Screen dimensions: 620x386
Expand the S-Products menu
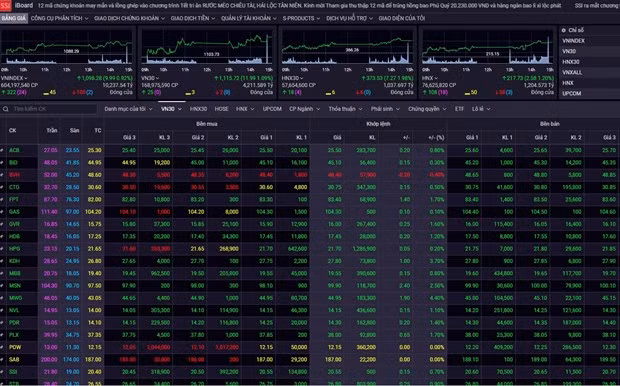[x=301, y=18]
